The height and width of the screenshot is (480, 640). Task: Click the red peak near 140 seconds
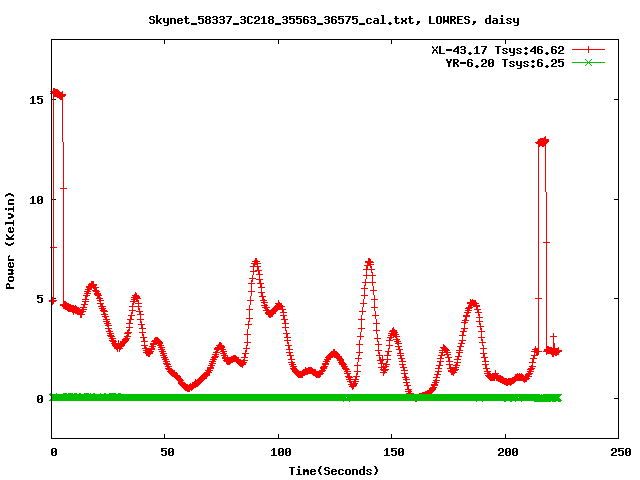[369, 262]
